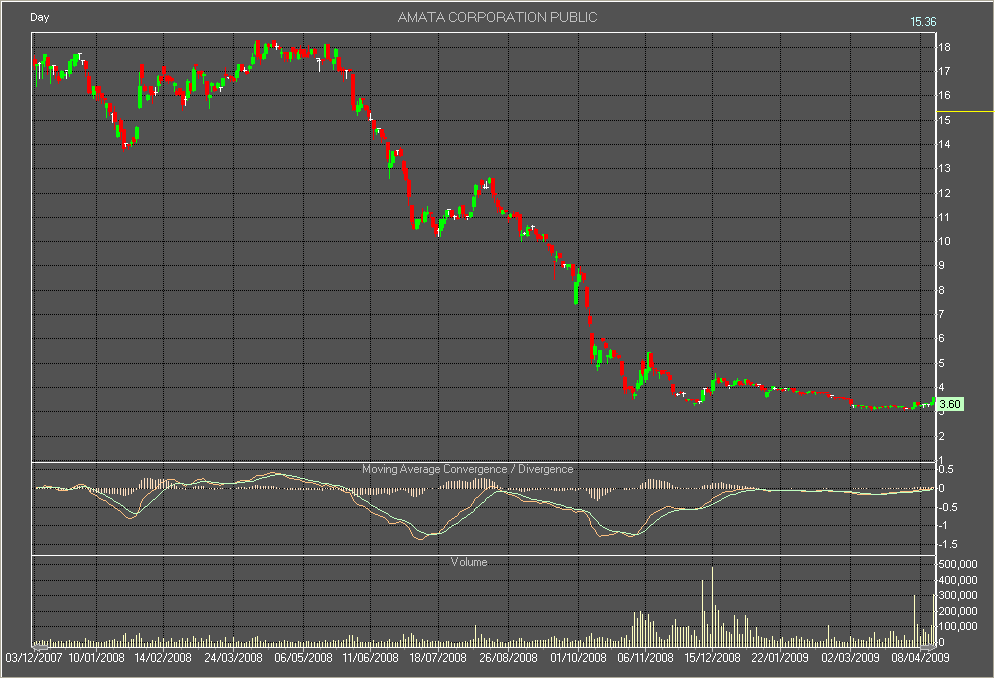Click the Volume panel label

[x=469, y=562]
